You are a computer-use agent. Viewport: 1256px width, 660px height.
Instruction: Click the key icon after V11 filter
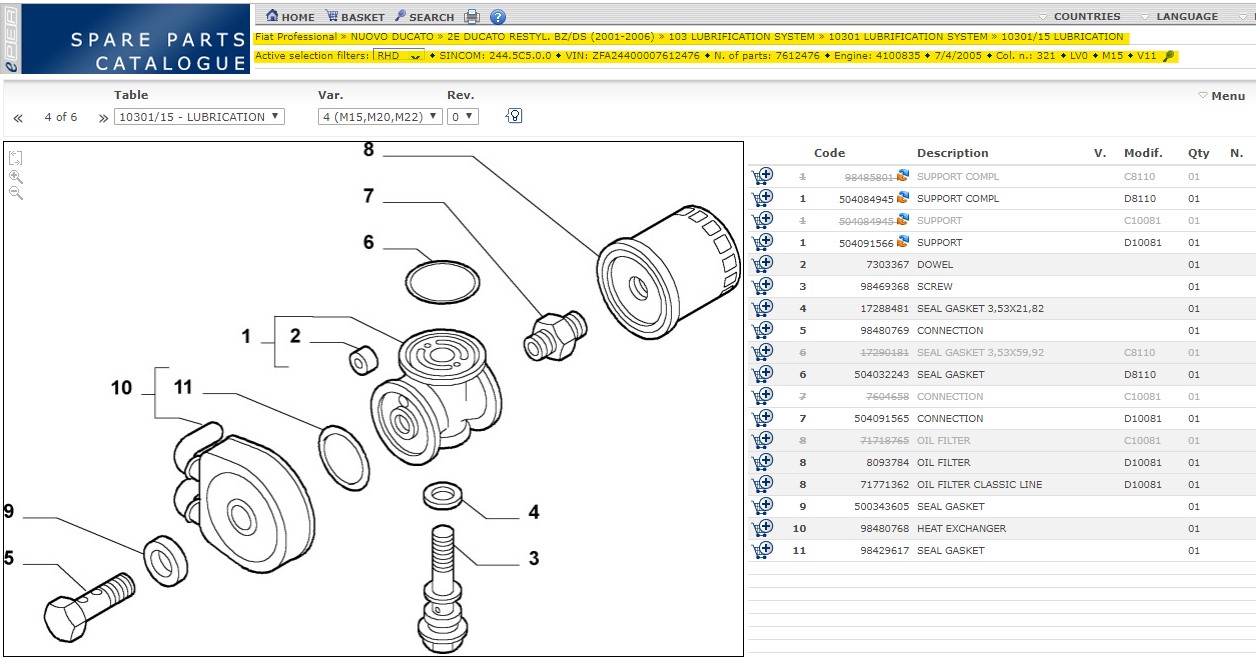pos(1168,56)
